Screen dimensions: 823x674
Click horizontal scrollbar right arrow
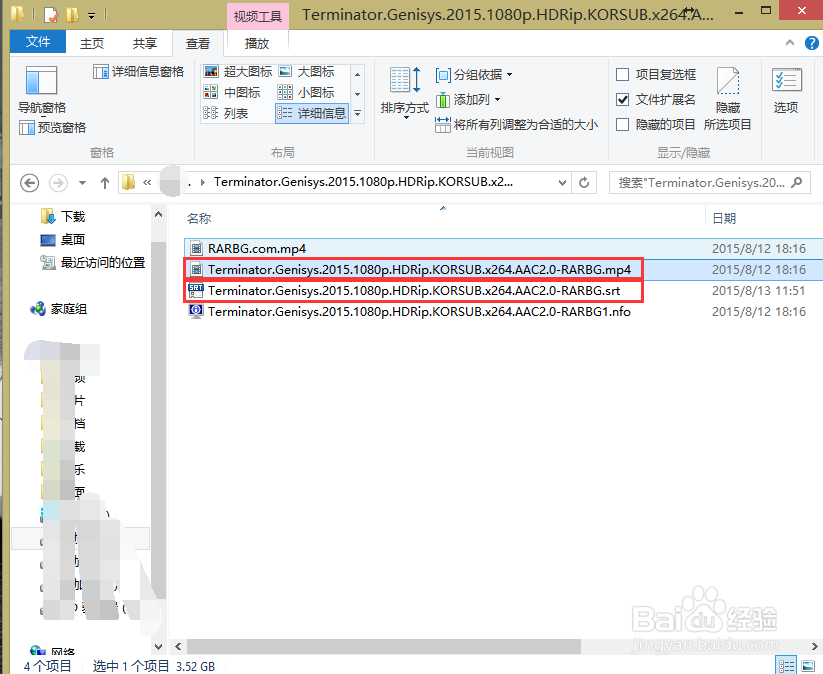click(815, 646)
